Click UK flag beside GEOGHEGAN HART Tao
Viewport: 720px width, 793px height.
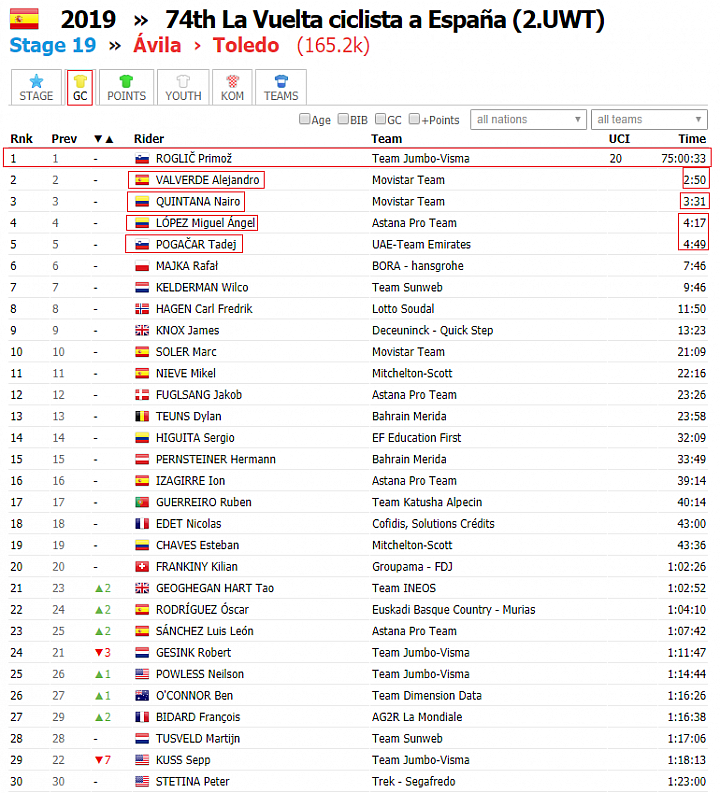[x=142, y=588]
